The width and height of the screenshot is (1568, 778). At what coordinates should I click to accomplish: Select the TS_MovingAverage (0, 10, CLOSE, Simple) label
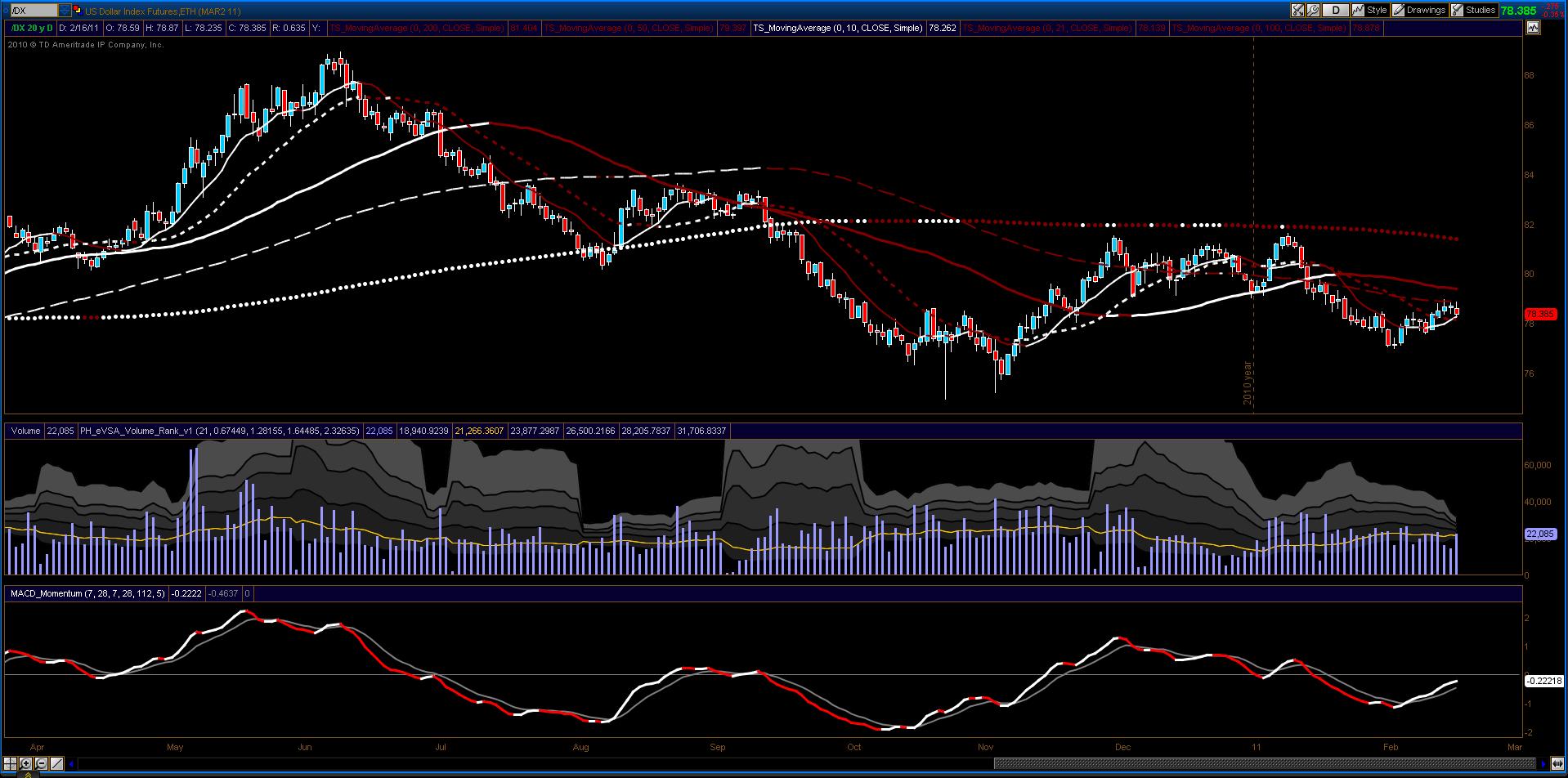[x=837, y=28]
